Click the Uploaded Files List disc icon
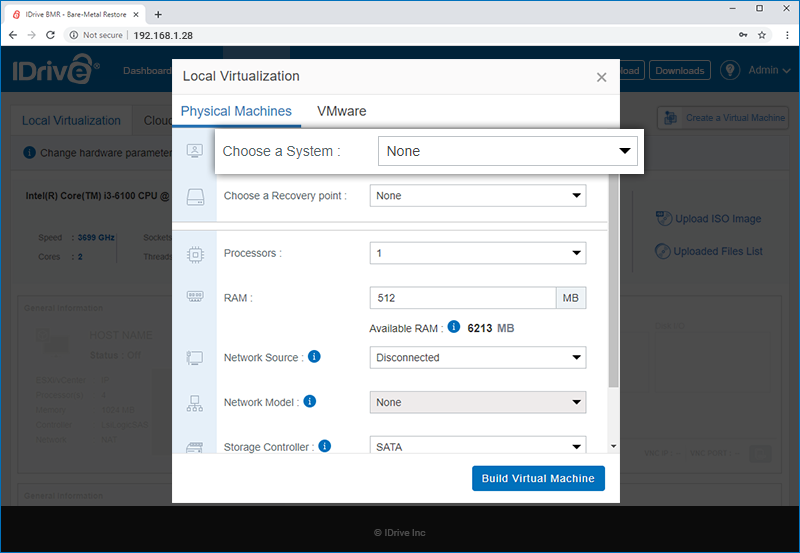The image size is (800, 553). pyautogui.click(x=663, y=251)
